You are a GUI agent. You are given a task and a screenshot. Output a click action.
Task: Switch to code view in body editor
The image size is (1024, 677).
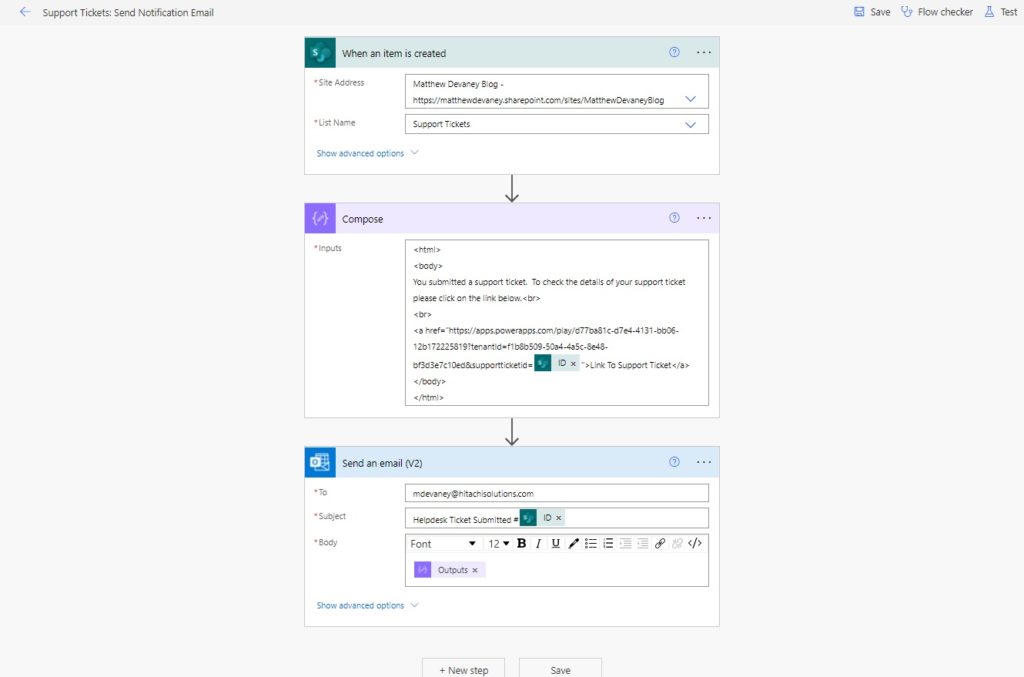(x=695, y=543)
